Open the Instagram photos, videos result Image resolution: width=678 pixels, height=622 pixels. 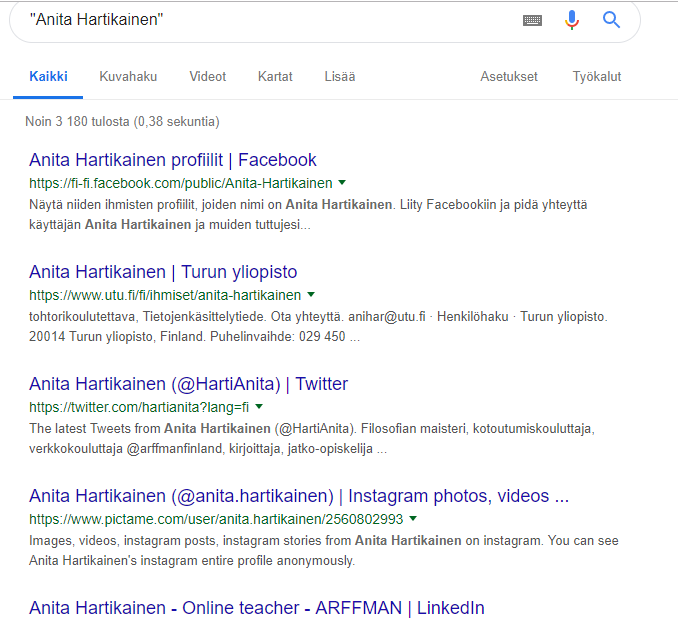click(x=299, y=496)
